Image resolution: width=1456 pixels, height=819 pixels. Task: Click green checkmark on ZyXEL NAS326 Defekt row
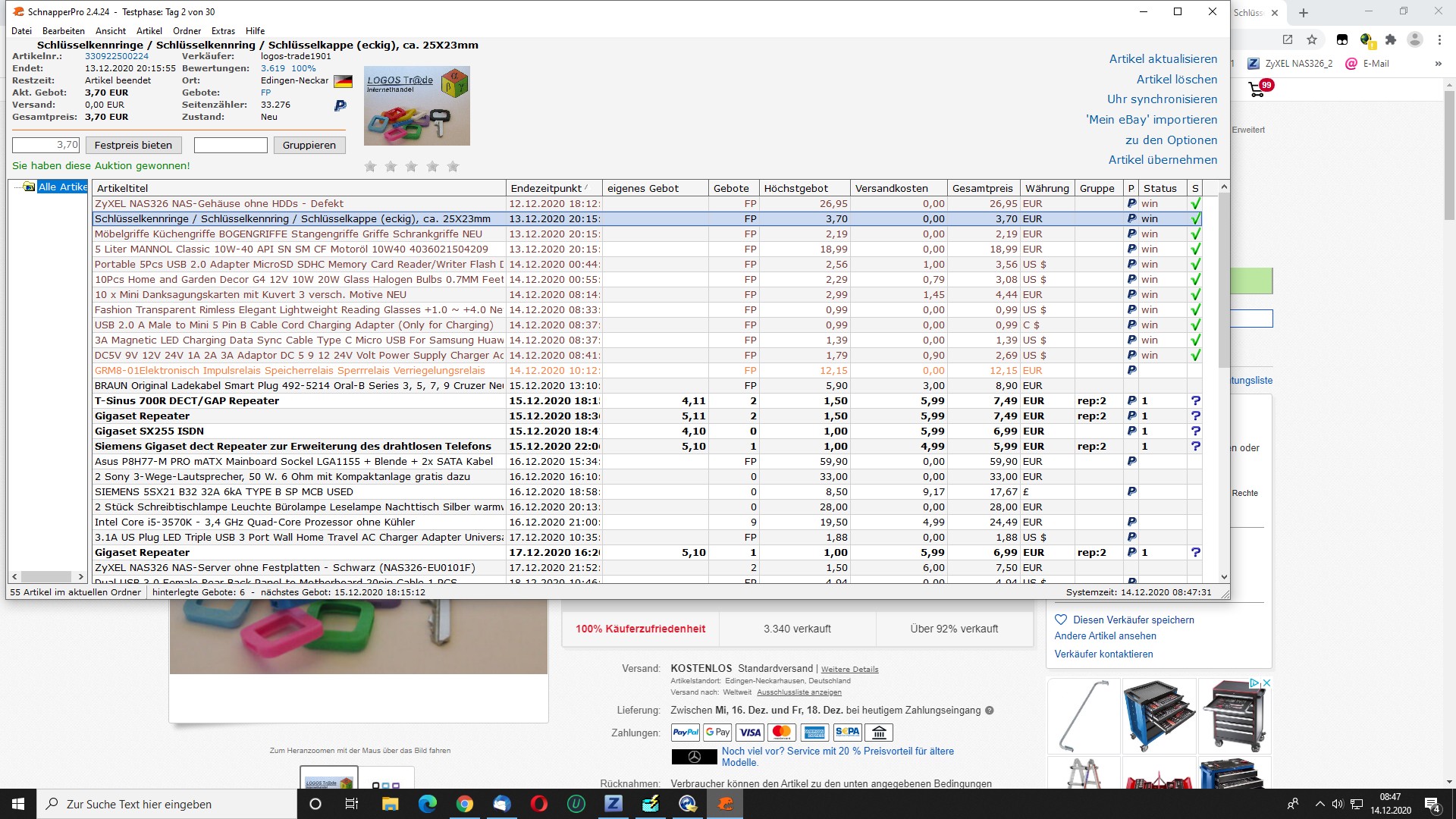pos(1195,203)
